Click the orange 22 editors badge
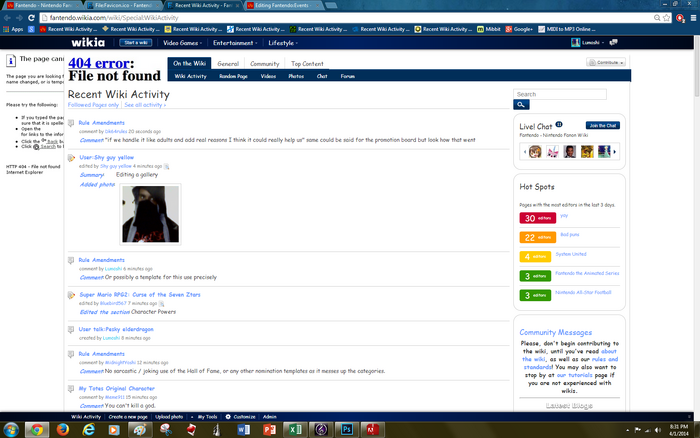 tap(538, 237)
